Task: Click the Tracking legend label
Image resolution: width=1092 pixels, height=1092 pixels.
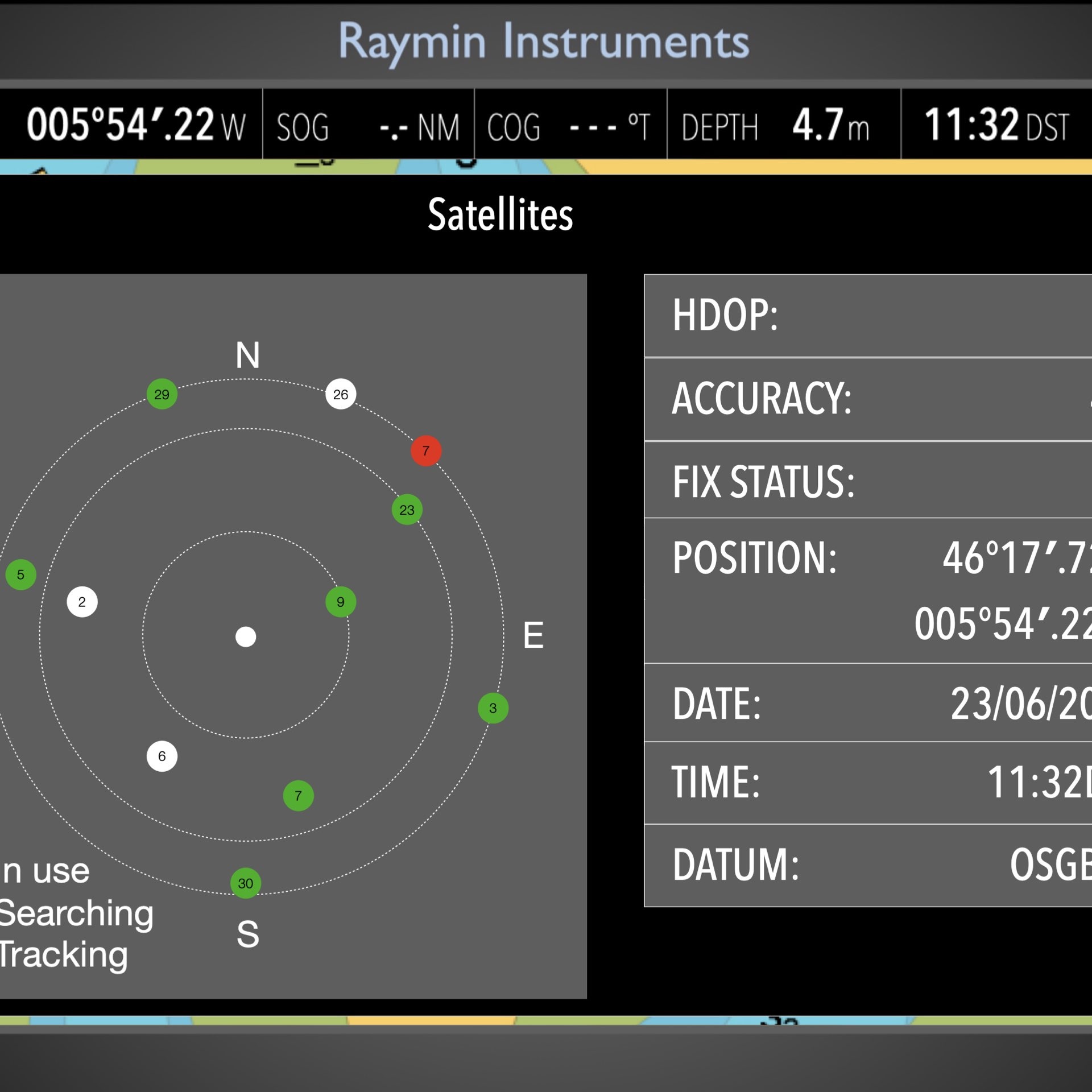Action: point(64,957)
